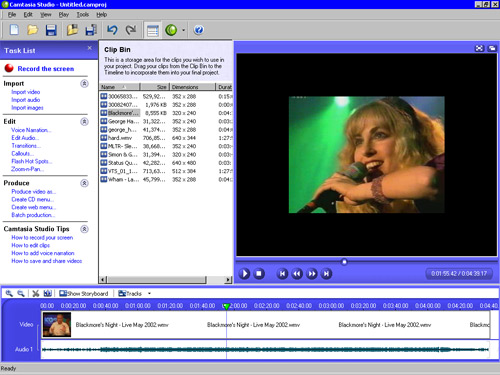The height and width of the screenshot is (375, 500).
Task: Jump to the next clip in preview
Action: click(x=326, y=274)
